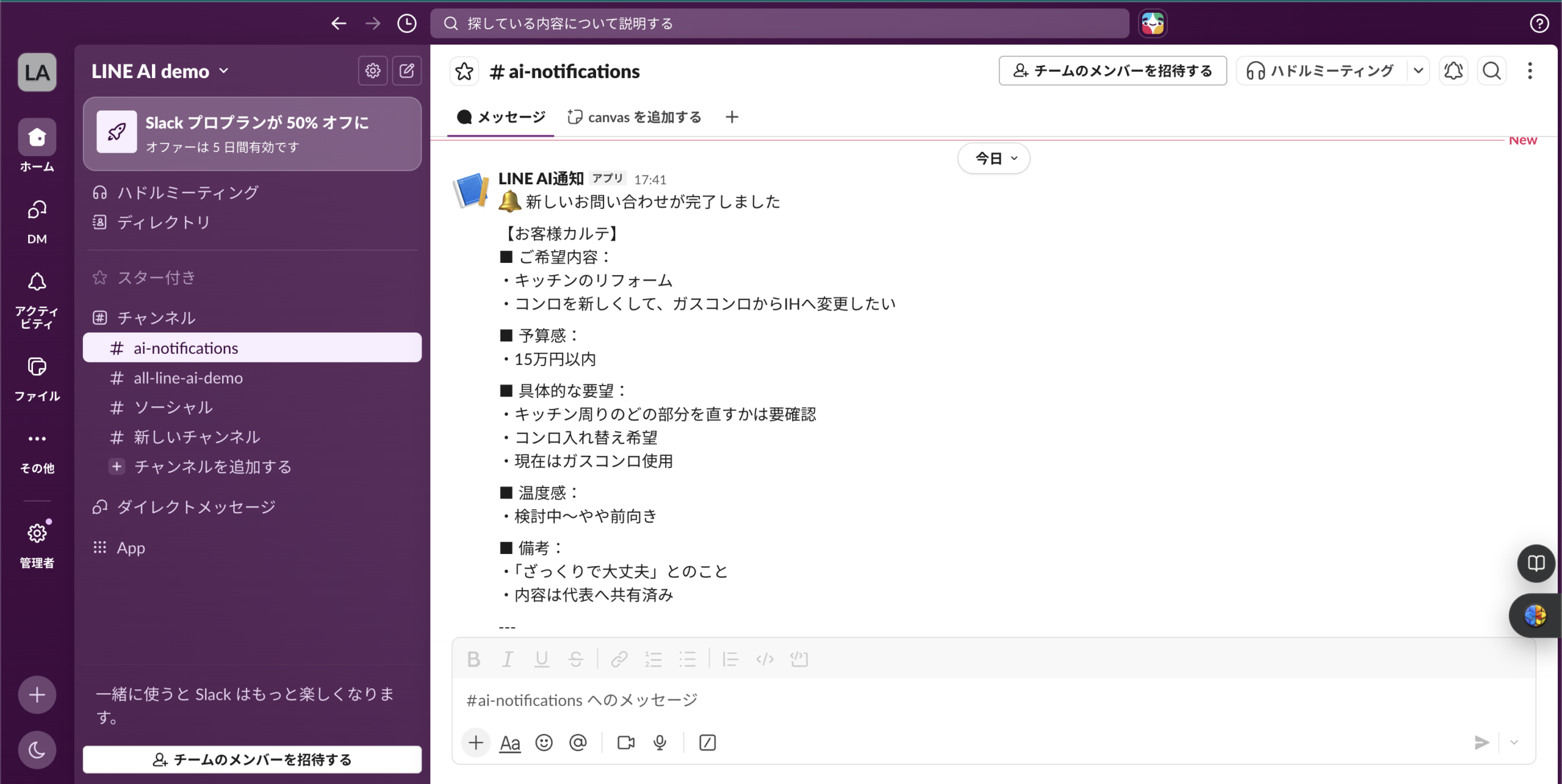
Task: Open slash shortcuts menu
Action: pyautogui.click(x=707, y=743)
